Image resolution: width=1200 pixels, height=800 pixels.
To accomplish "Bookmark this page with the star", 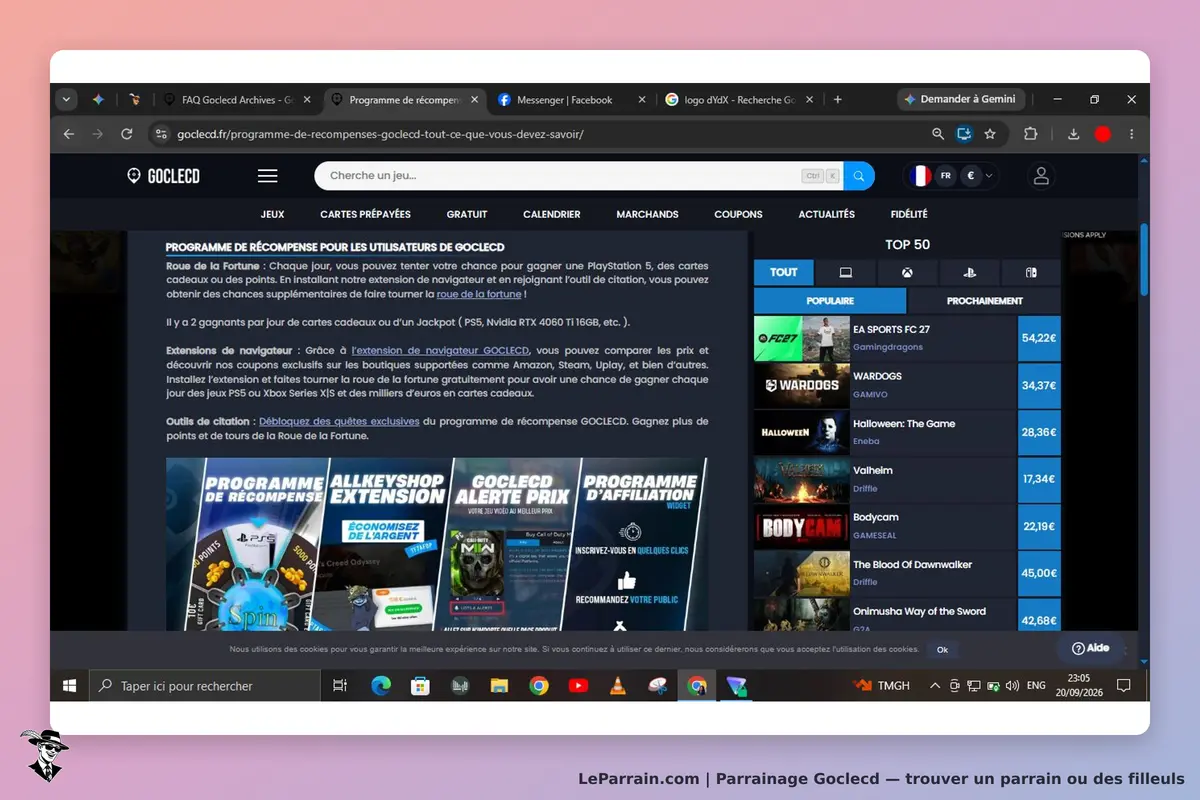I will [x=990, y=134].
